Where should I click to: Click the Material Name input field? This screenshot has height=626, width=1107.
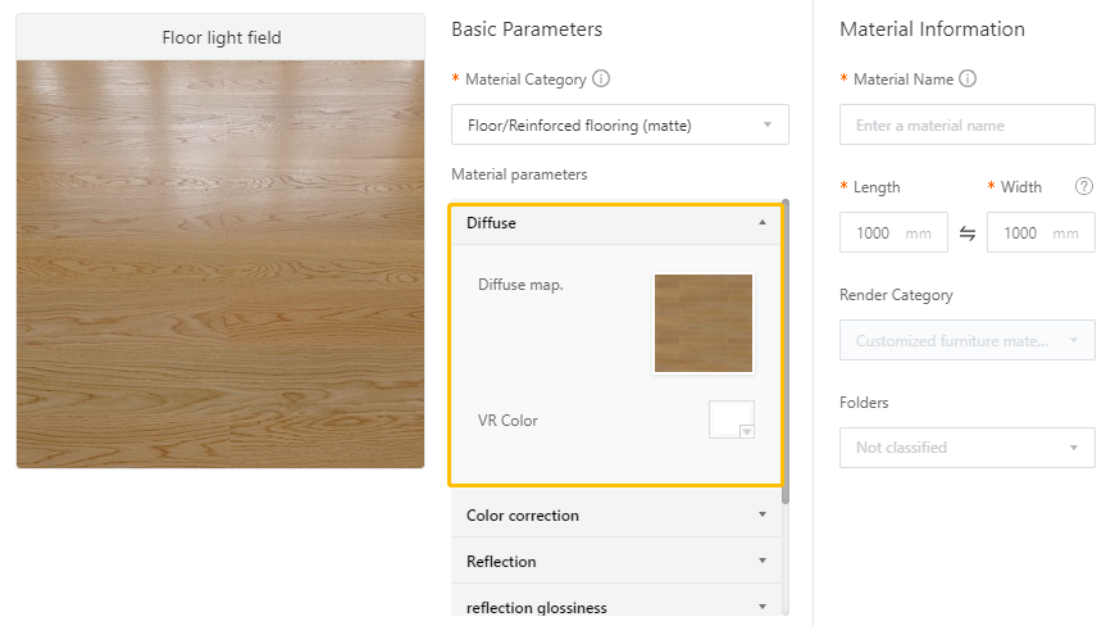967,126
